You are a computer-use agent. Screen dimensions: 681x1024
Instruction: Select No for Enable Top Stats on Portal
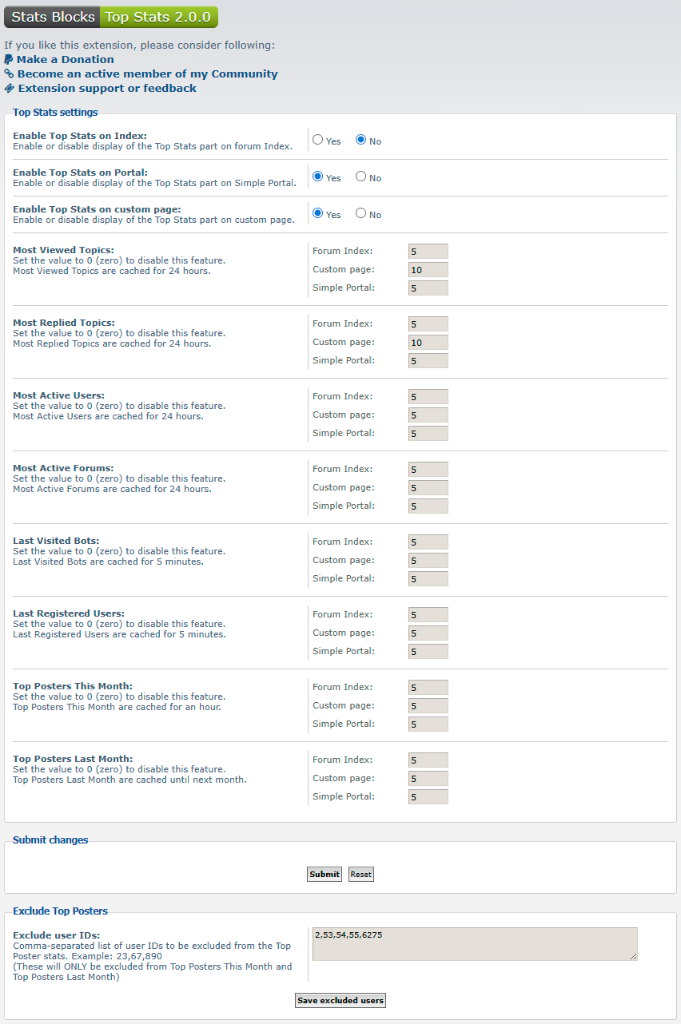point(360,176)
